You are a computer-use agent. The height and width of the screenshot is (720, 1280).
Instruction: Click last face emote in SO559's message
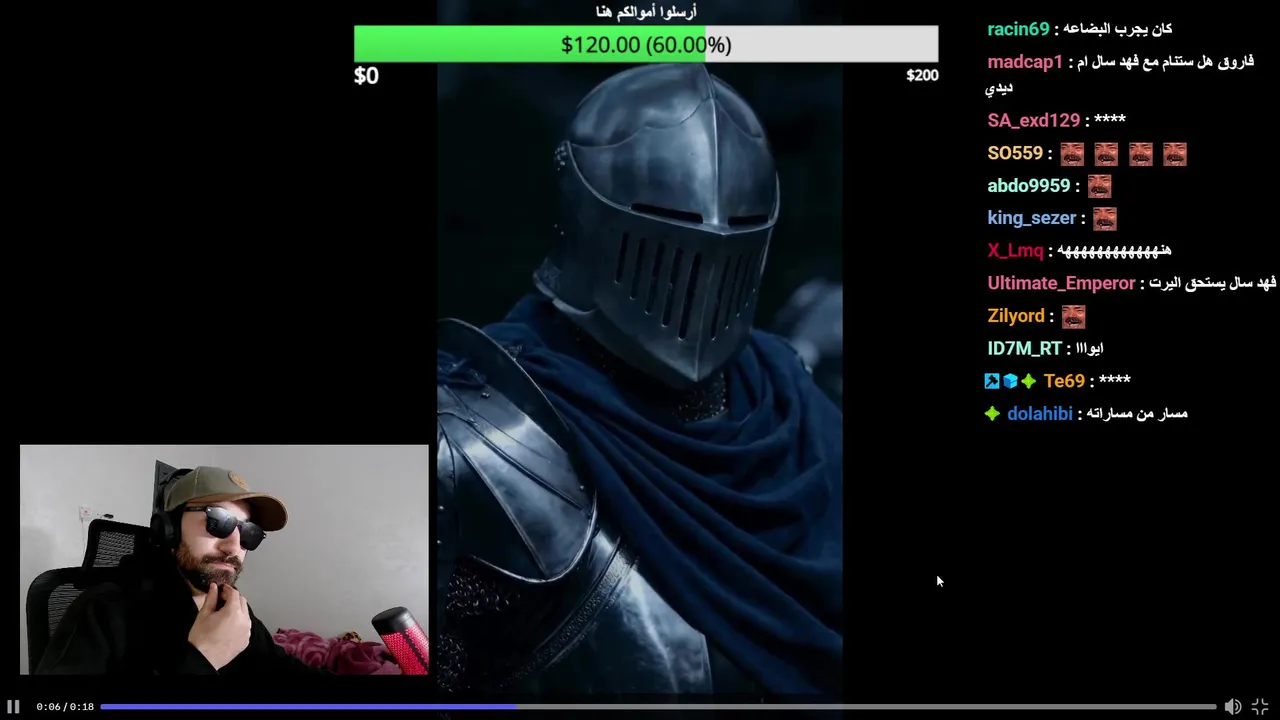click(1175, 154)
